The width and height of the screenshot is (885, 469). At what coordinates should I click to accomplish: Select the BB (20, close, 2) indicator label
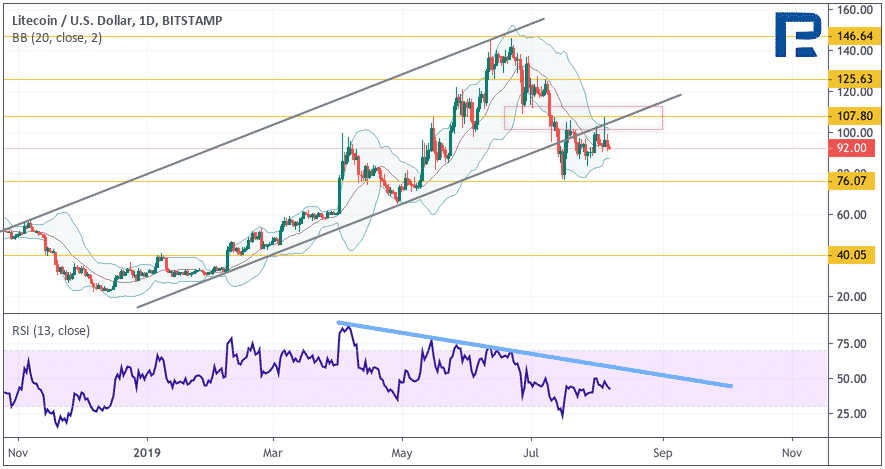57,38
